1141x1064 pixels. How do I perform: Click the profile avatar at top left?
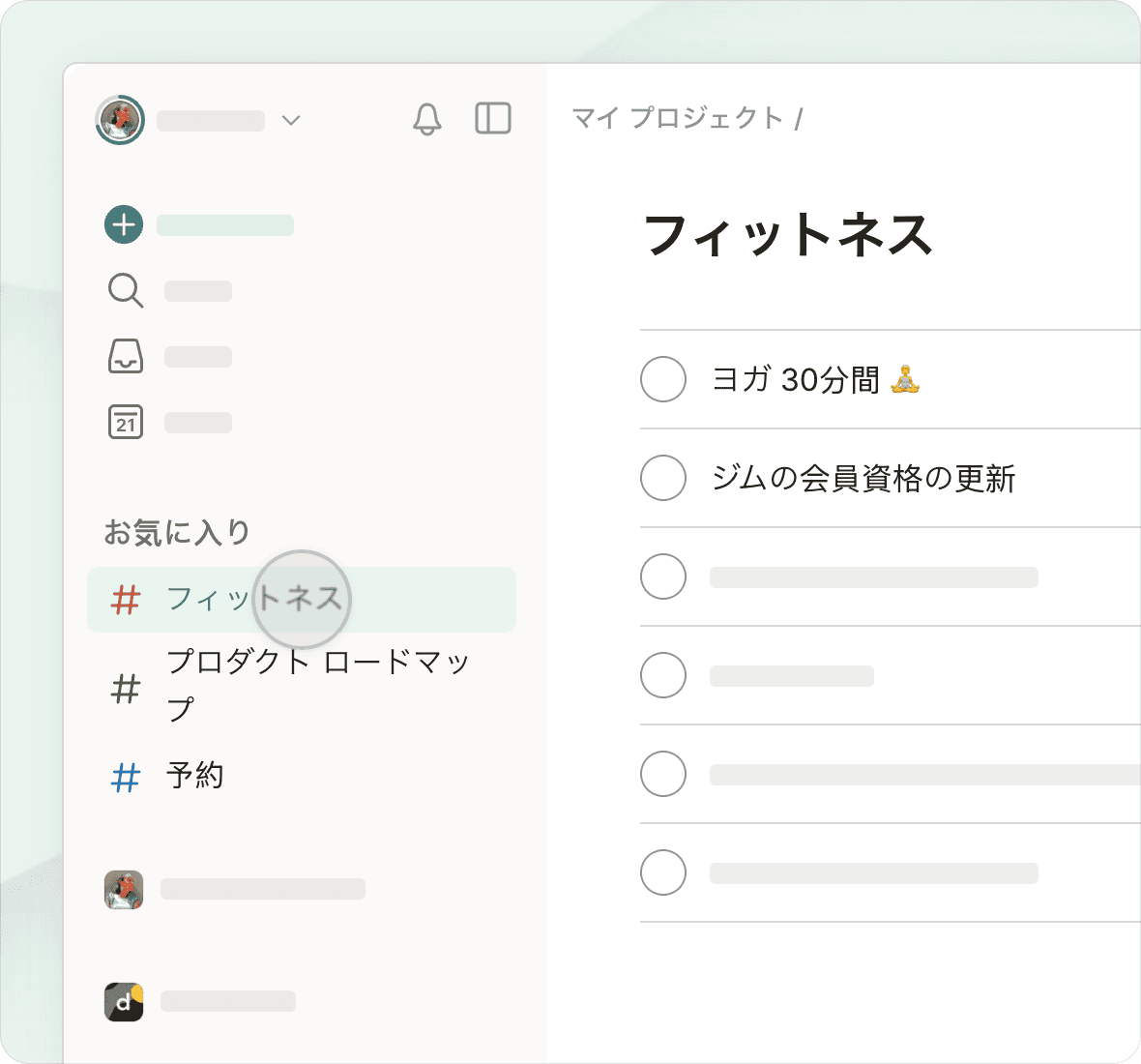click(x=120, y=120)
